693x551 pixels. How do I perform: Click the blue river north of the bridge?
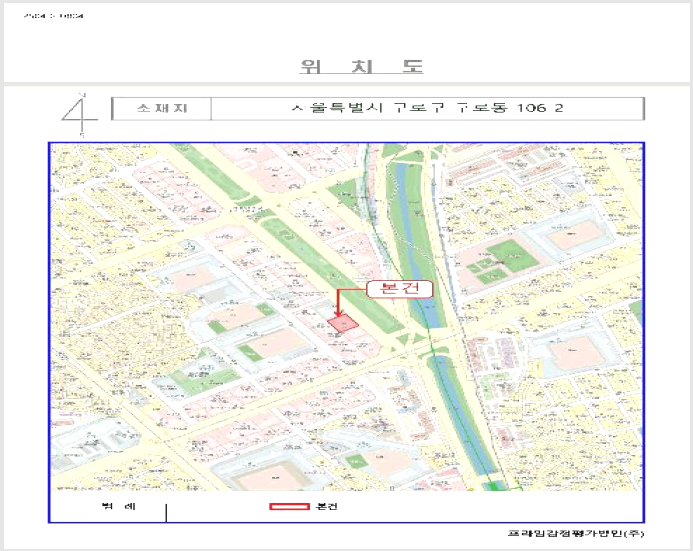(415, 241)
